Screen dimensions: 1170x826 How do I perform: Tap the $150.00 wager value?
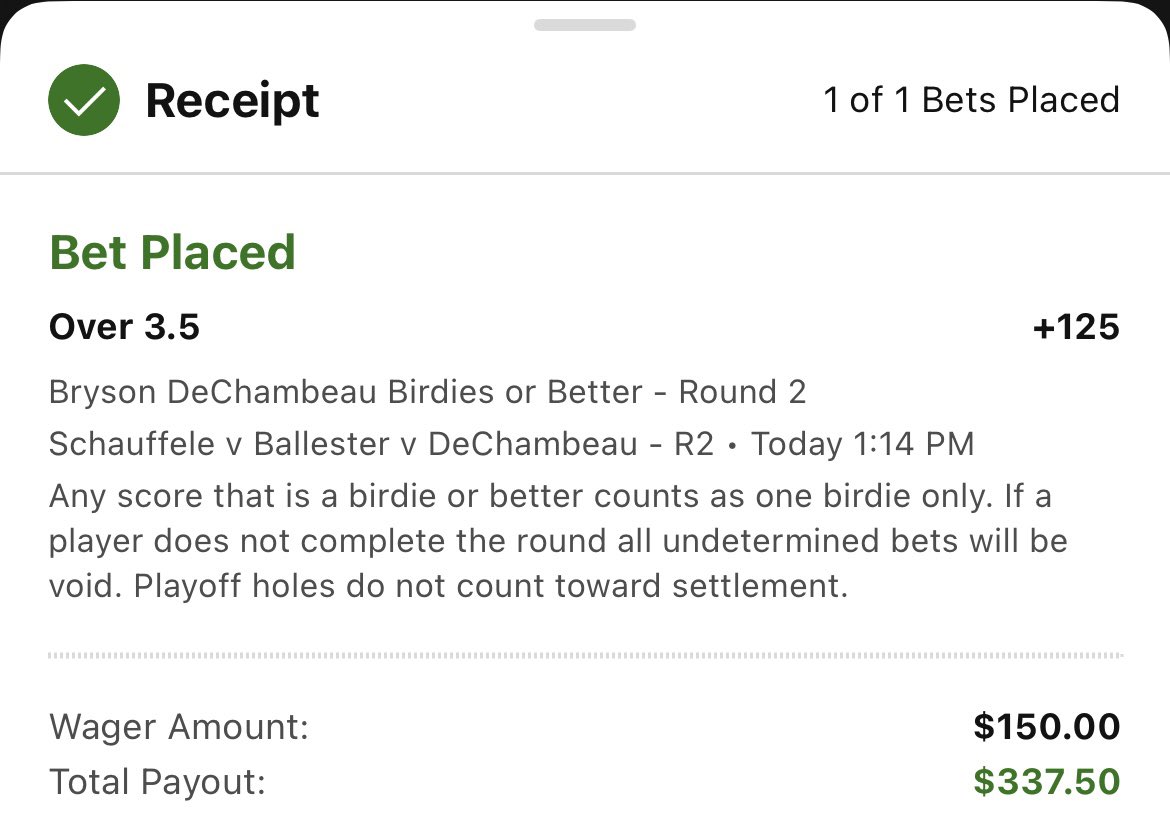coord(1047,727)
